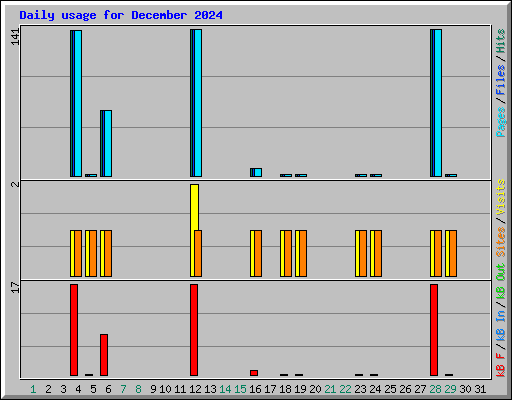
Task: Click the red kB bar for day 4
Action: click(x=74, y=330)
